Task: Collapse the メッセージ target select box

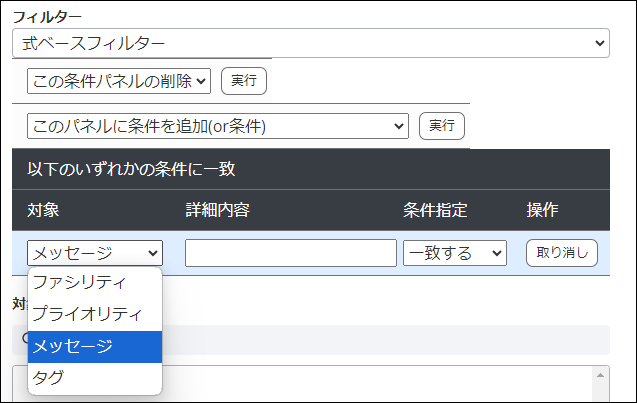Action: [94, 253]
